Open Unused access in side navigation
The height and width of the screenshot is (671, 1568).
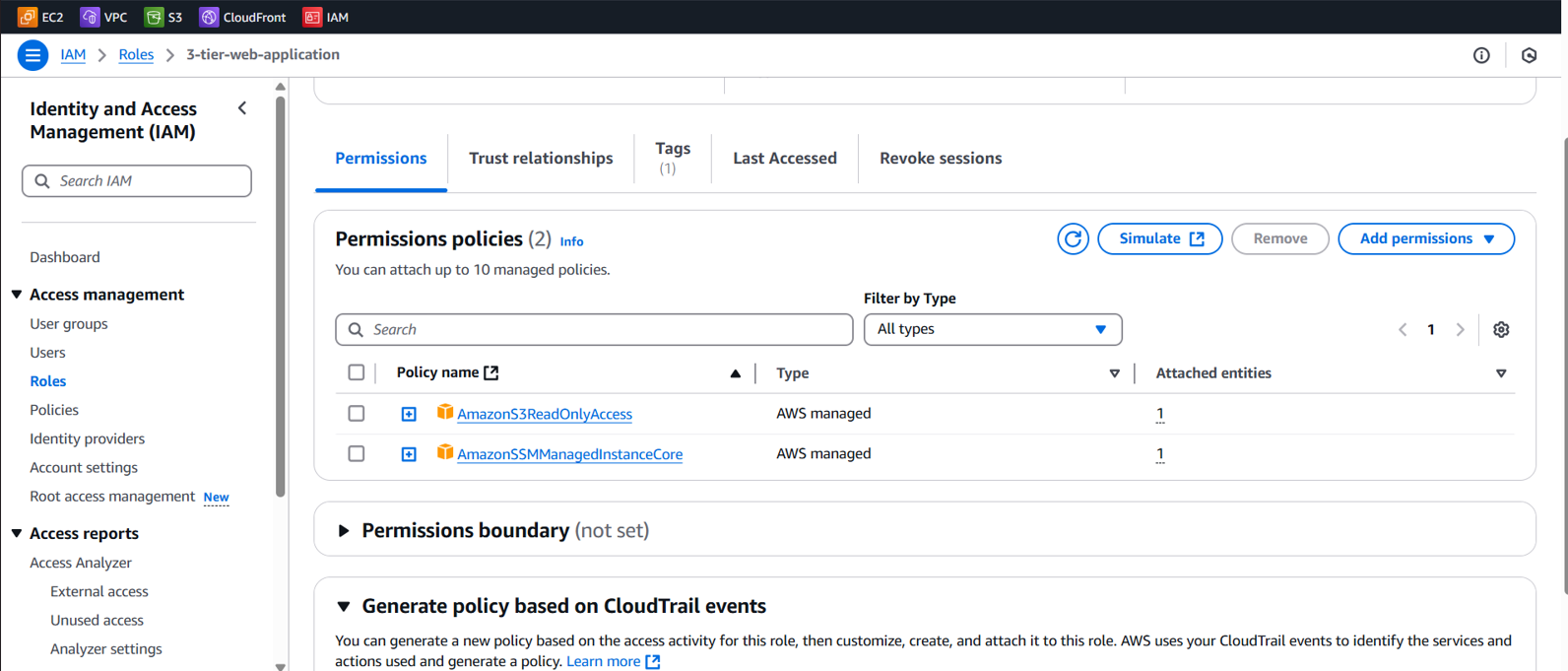(x=97, y=620)
